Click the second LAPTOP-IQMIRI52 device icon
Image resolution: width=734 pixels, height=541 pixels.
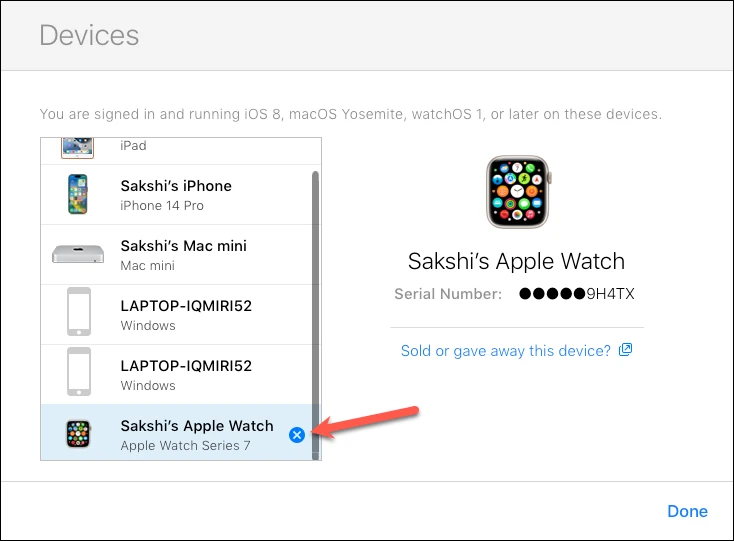click(79, 372)
